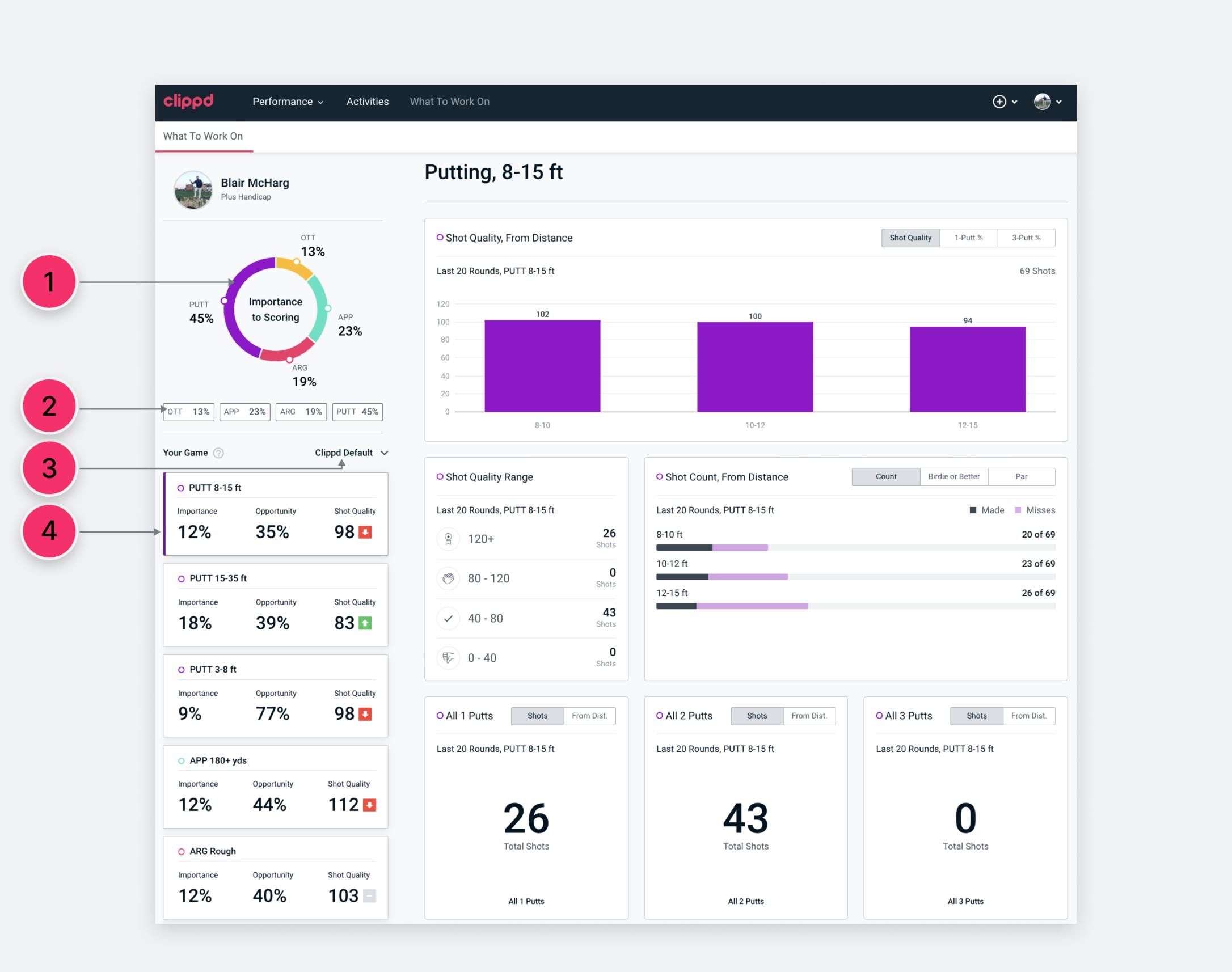Open the Activities menu item
The image size is (1232, 972).
tap(367, 102)
